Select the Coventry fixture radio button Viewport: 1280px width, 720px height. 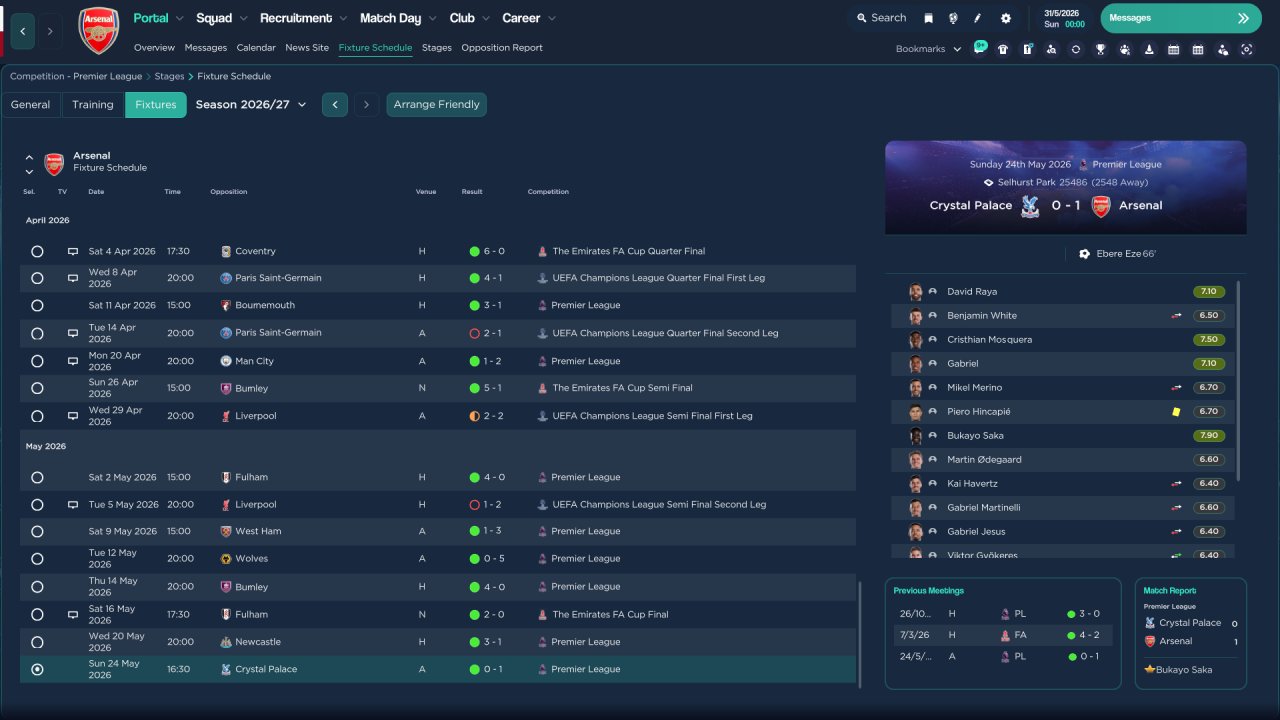pyautogui.click(x=37, y=251)
